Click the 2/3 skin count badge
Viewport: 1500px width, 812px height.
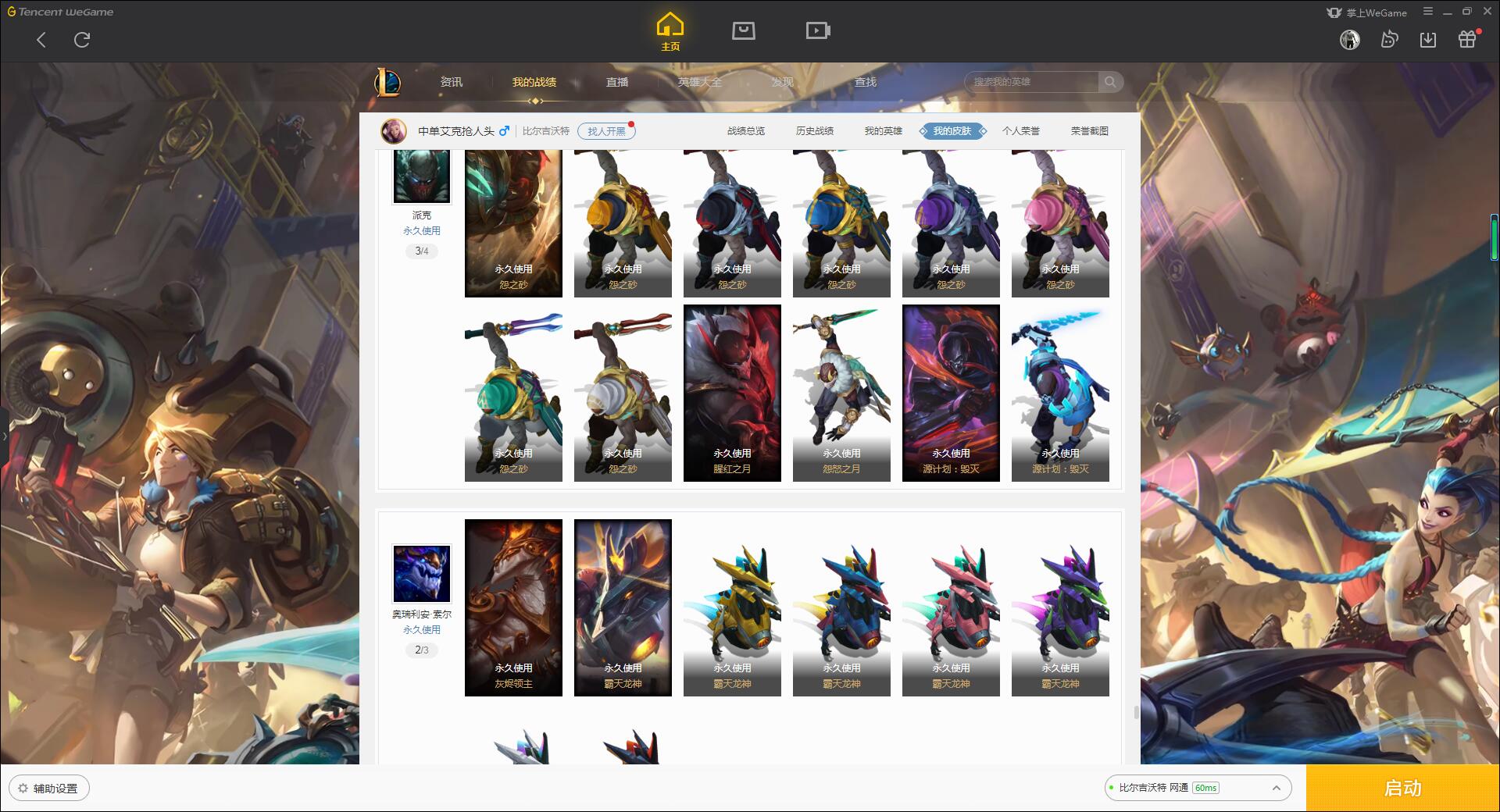pyautogui.click(x=422, y=650)
